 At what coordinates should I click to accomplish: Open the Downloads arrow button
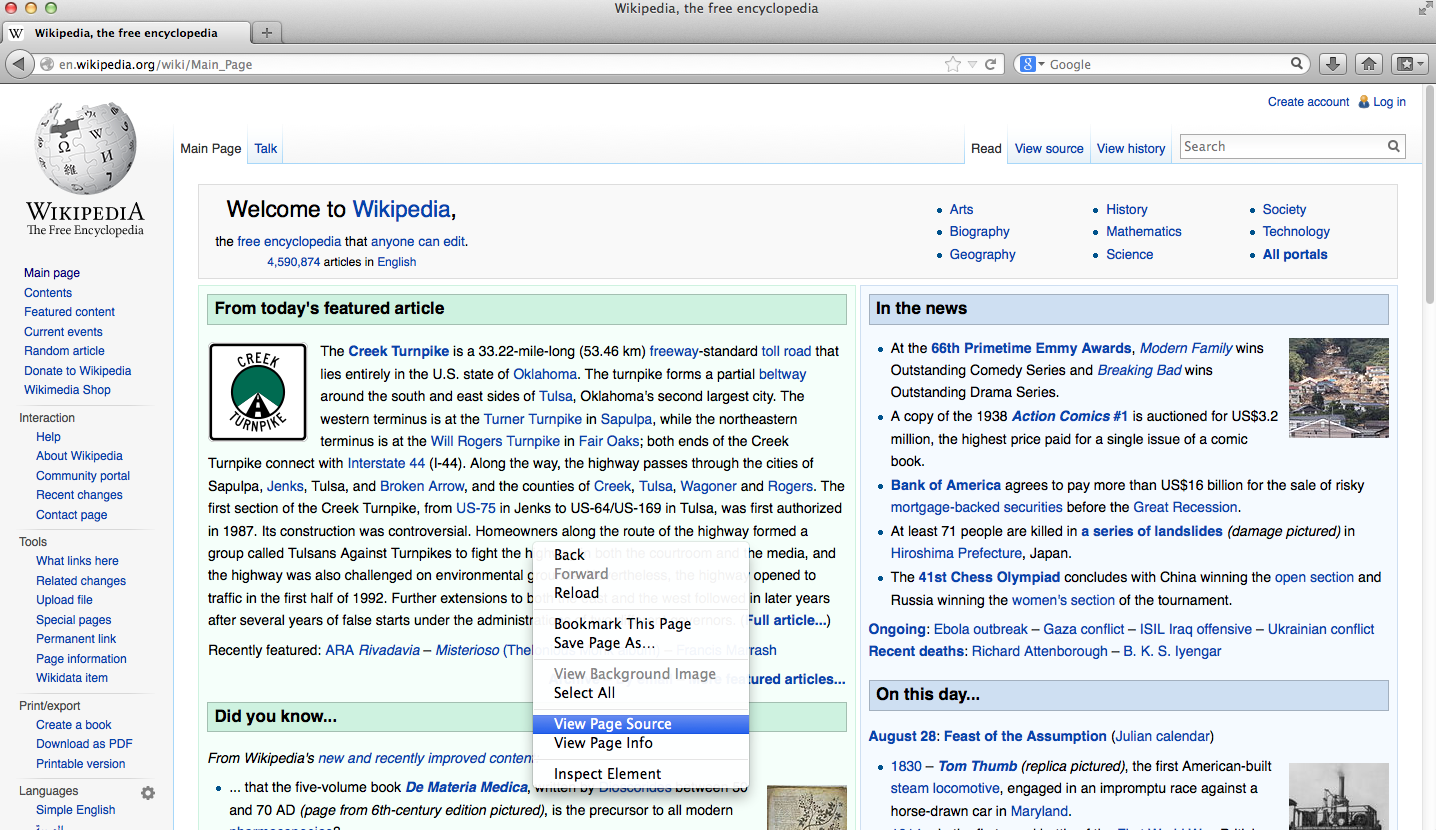tap(1332, 64)
